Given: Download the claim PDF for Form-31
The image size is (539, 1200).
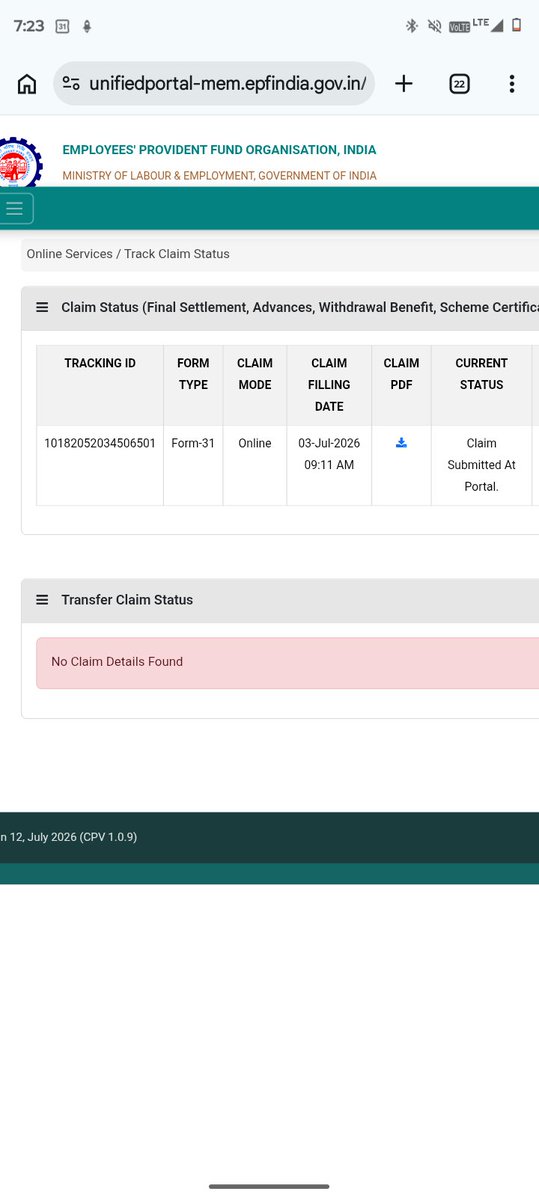Looking at the screenshot, I should pos(401,443).
